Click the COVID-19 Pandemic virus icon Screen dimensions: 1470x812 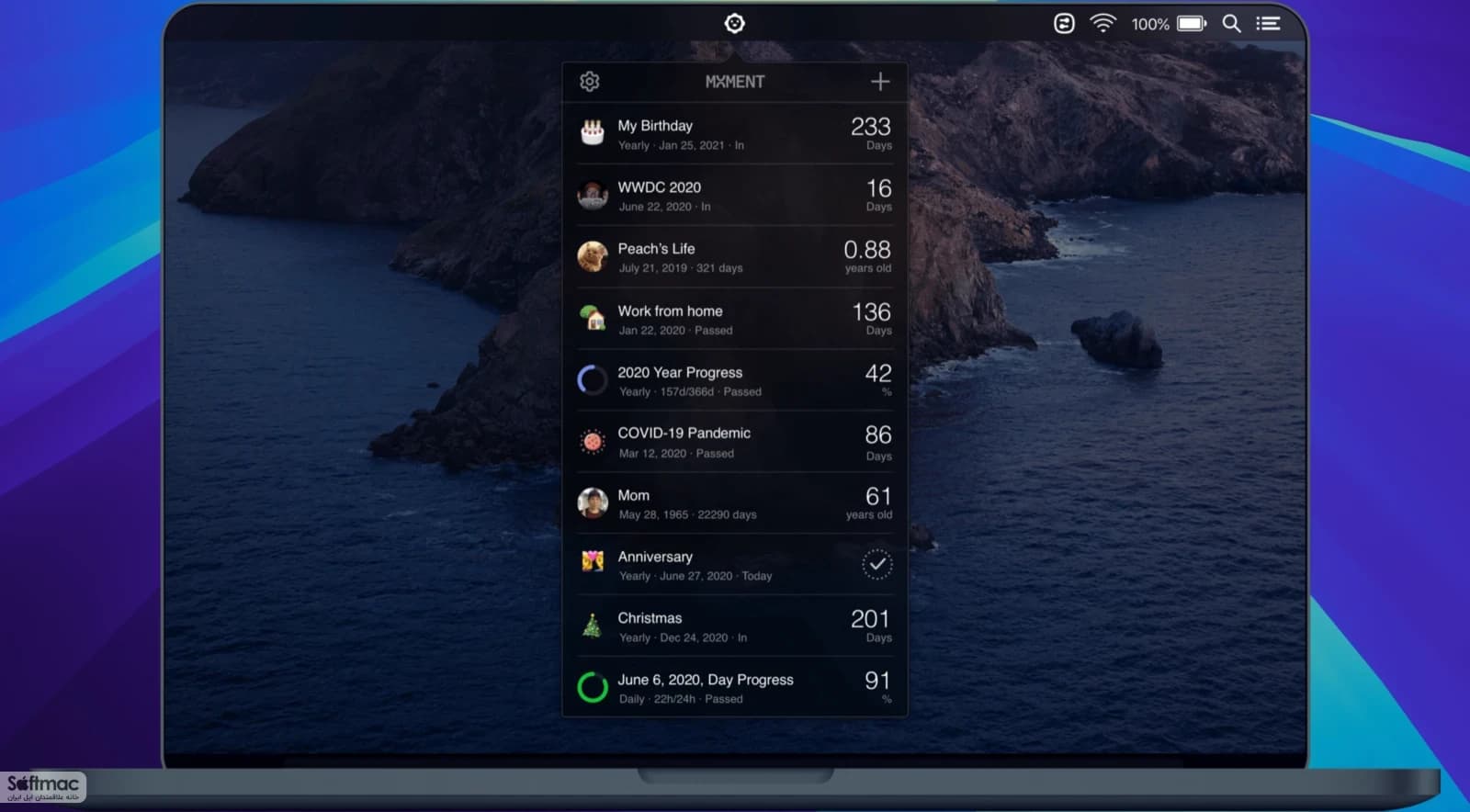(593, 441)
